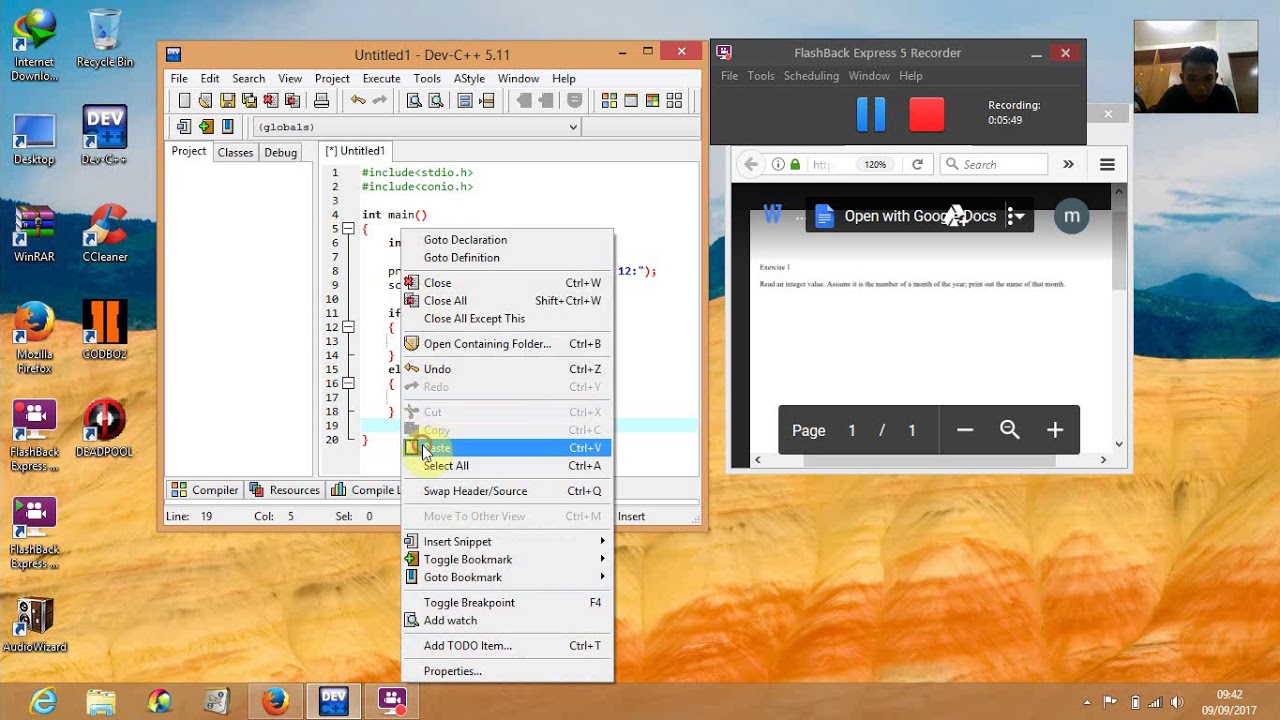Click the PDF horizontal scrollbar in Firefox
Image resolution: width=1280 pixels, height=720 pixels.
click(929, 460)
